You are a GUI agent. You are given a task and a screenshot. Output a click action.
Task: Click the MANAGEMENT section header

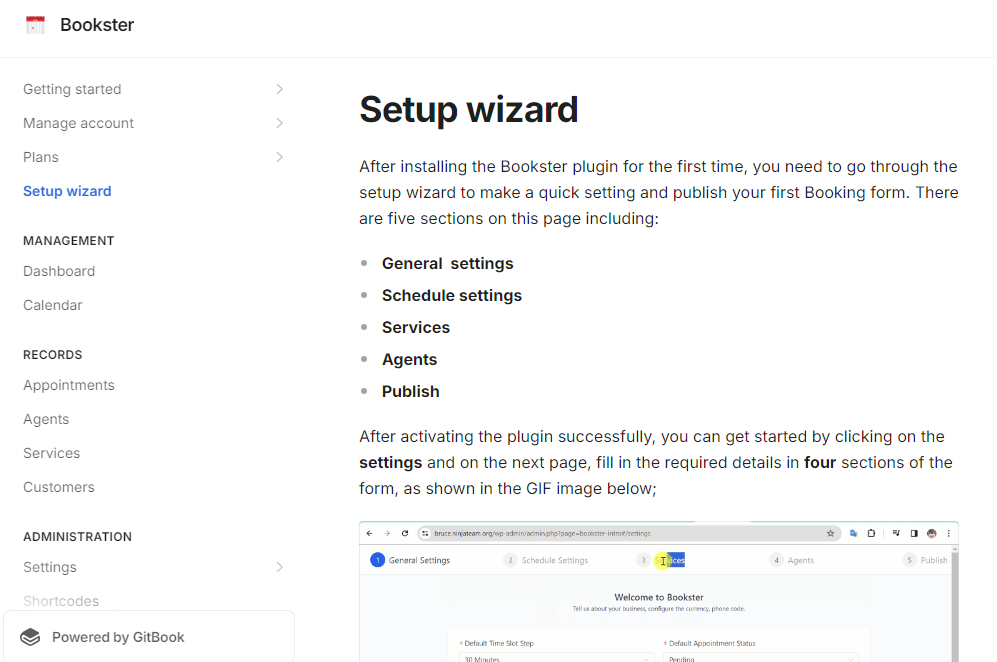[69, 241]
